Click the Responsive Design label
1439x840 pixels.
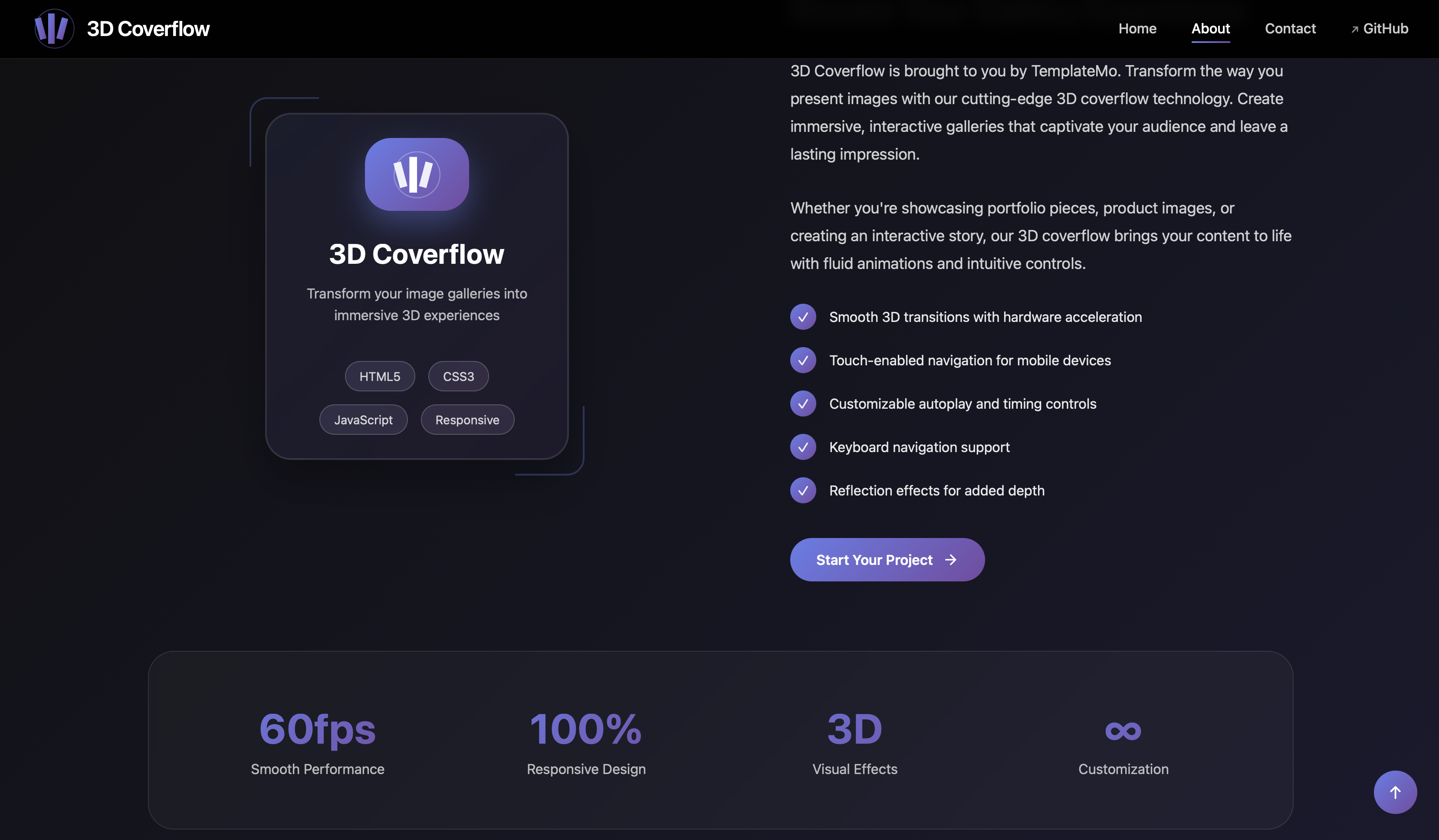tap(586, 769)
